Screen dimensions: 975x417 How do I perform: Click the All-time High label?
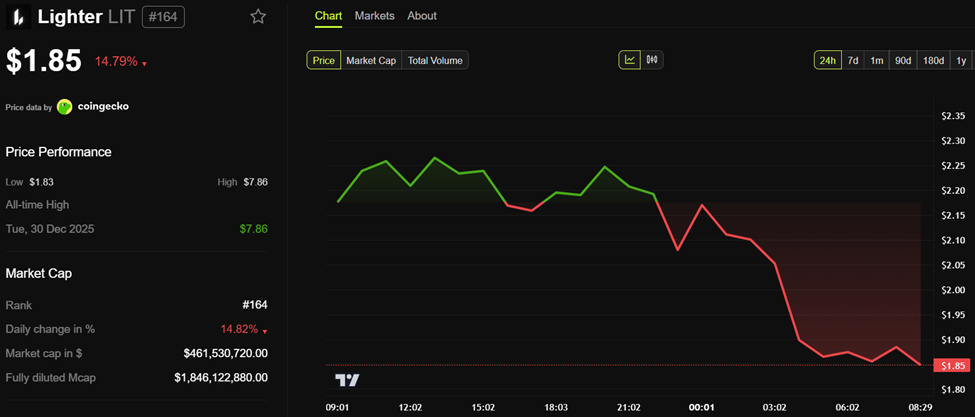point(37,204)
